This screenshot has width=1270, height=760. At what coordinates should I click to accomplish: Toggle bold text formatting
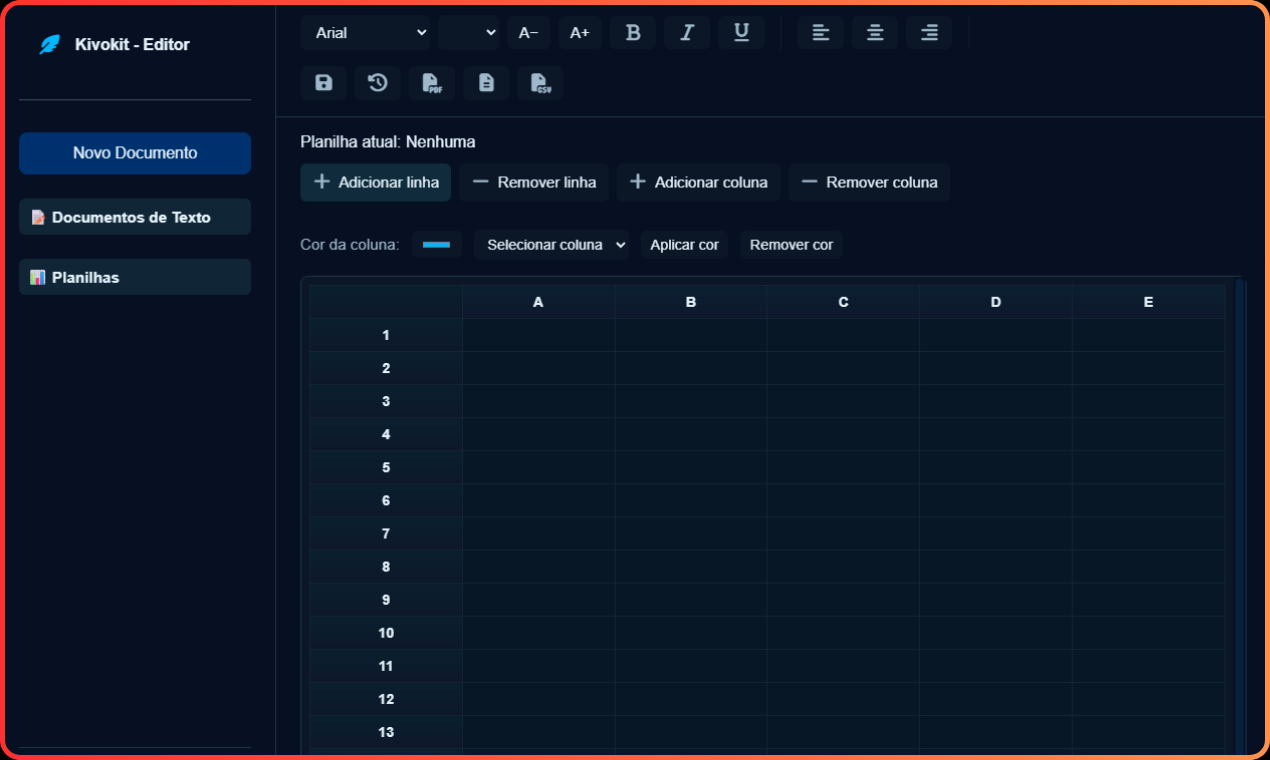point(632,32)
